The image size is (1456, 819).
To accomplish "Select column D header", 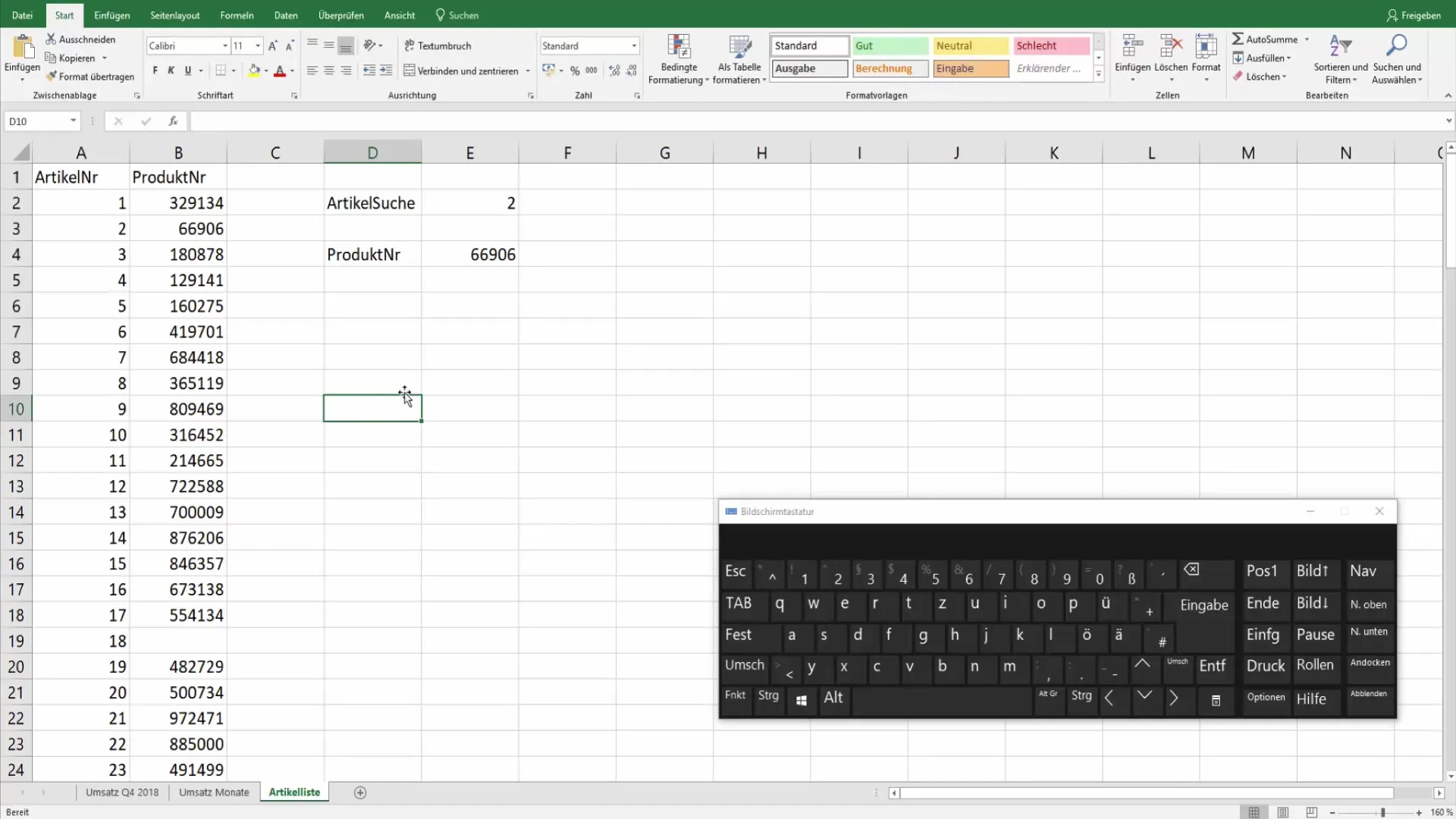I will click(372, 152).
